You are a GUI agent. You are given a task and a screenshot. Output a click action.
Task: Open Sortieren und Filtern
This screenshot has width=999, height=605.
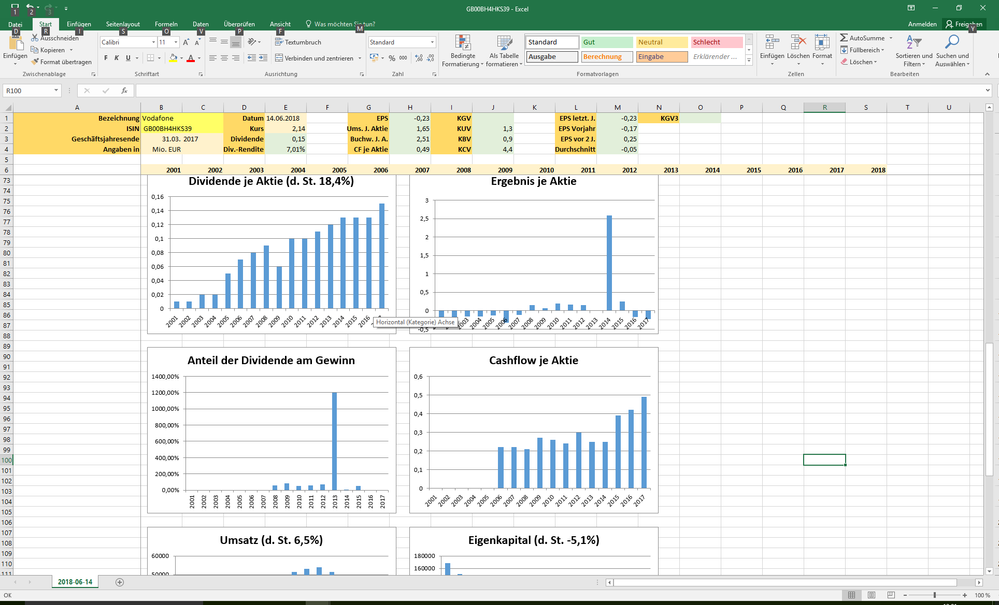(x=914, y=50)
